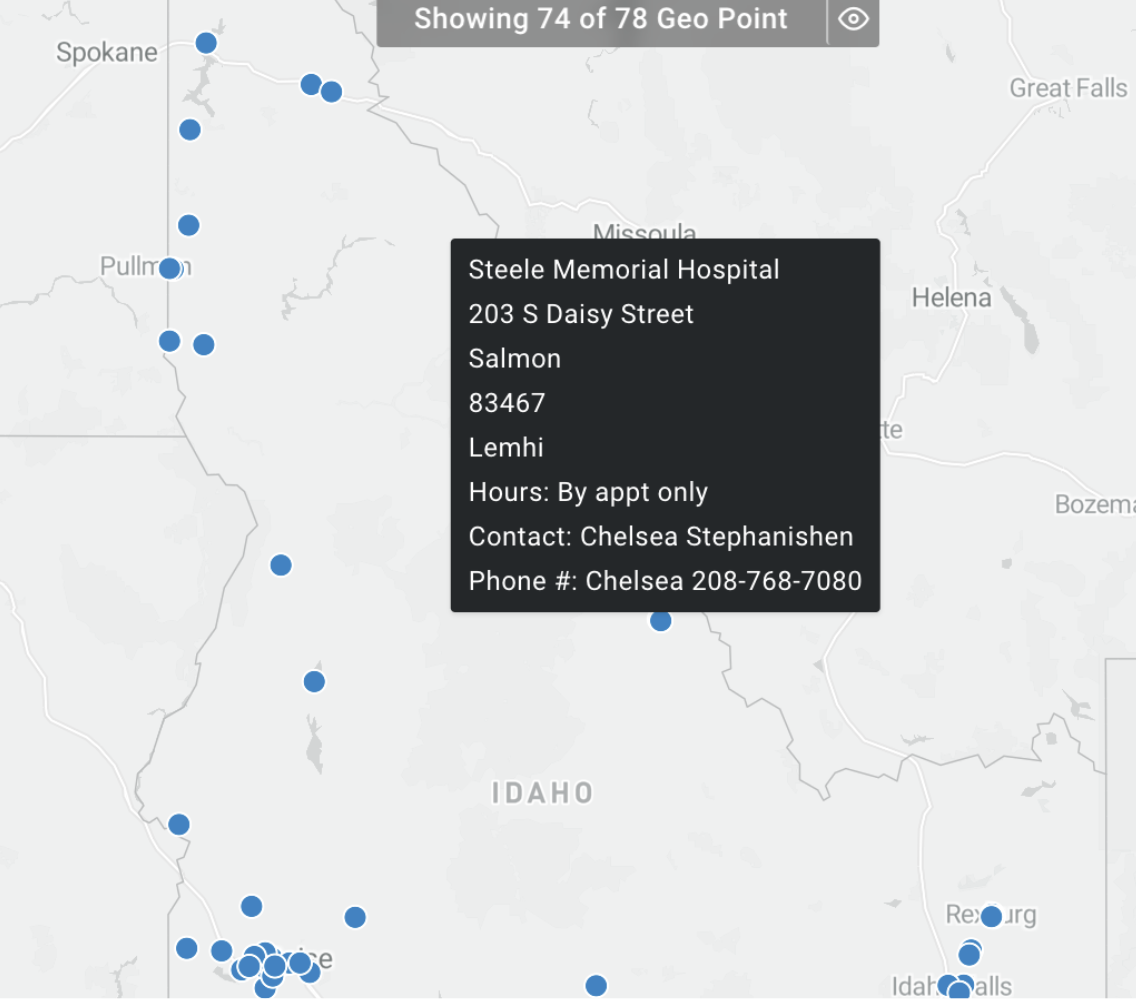Click the 'Showing 74 of 78 Geo Point' banner
The image size is (1136, 1004).
coord(601,20)
